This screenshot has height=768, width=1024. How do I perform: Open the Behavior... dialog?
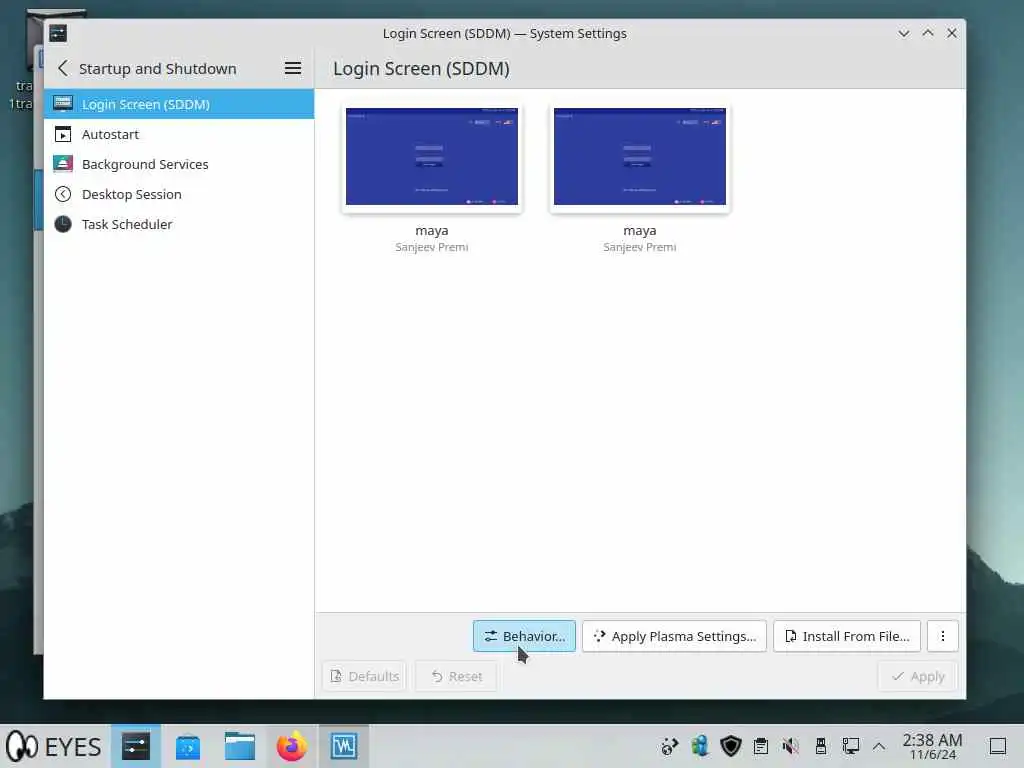[524, 636]
